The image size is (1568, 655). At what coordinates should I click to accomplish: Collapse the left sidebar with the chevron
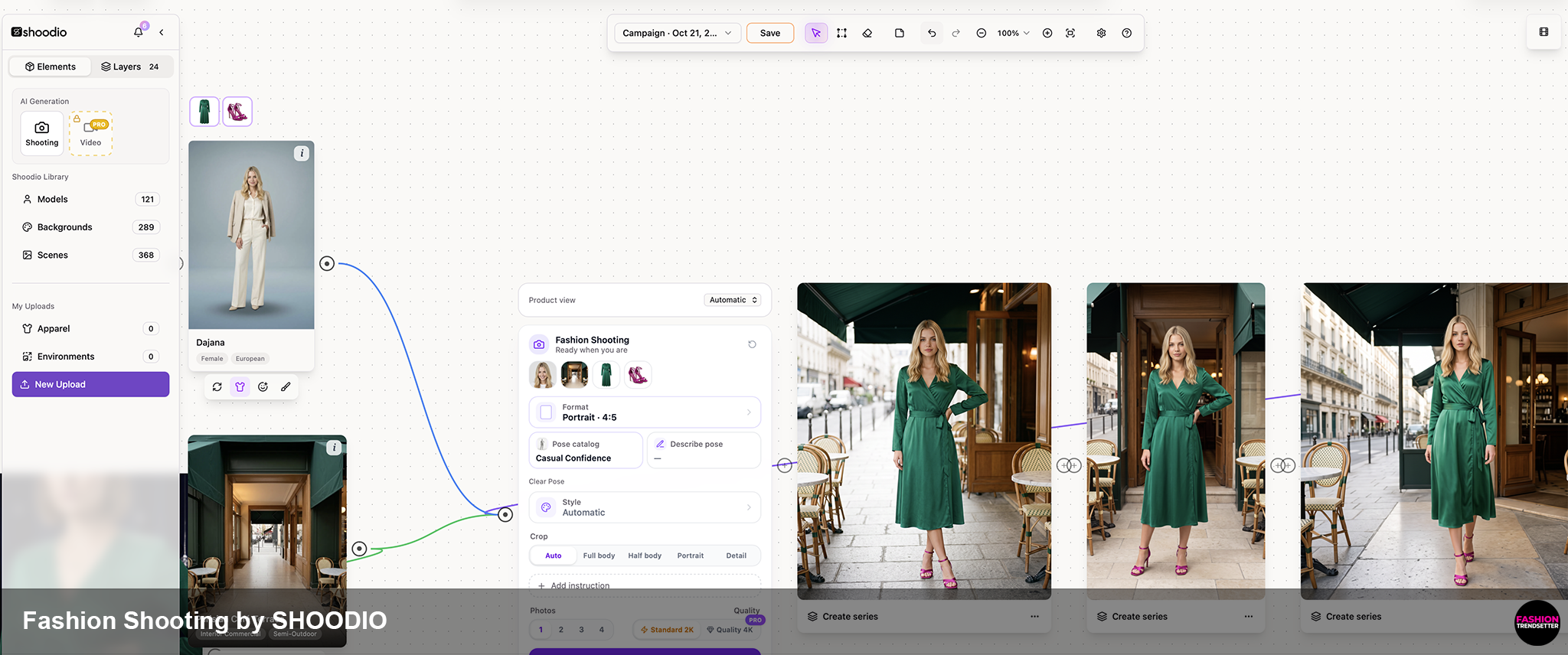tap(162, 32)
